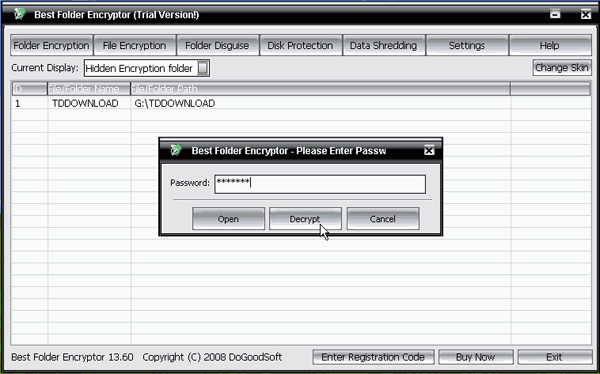Sort by File/Folder Path column header
Viewport: 600px width, 374px height.
click(320, 89)
